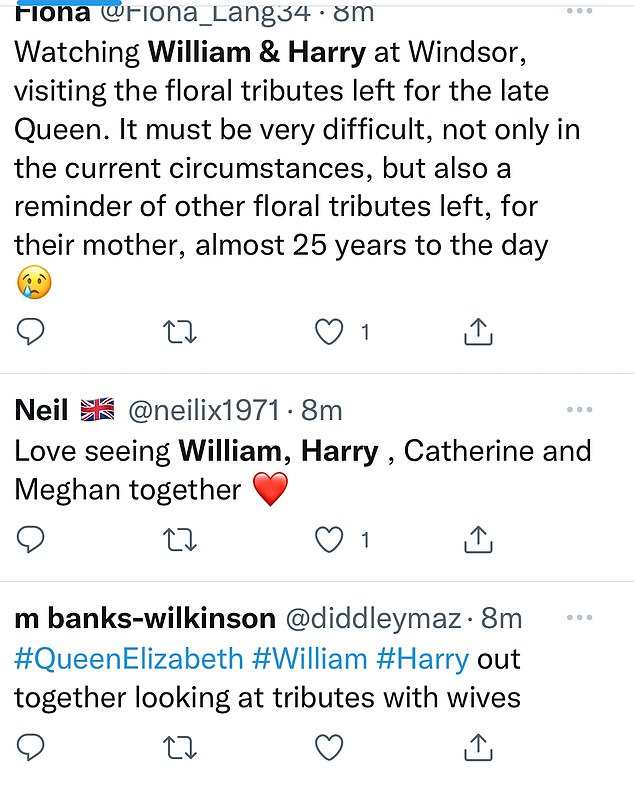Visit @neilix1971 profile handle
This screenshot has width=634, height=786.
pos(207,411)
